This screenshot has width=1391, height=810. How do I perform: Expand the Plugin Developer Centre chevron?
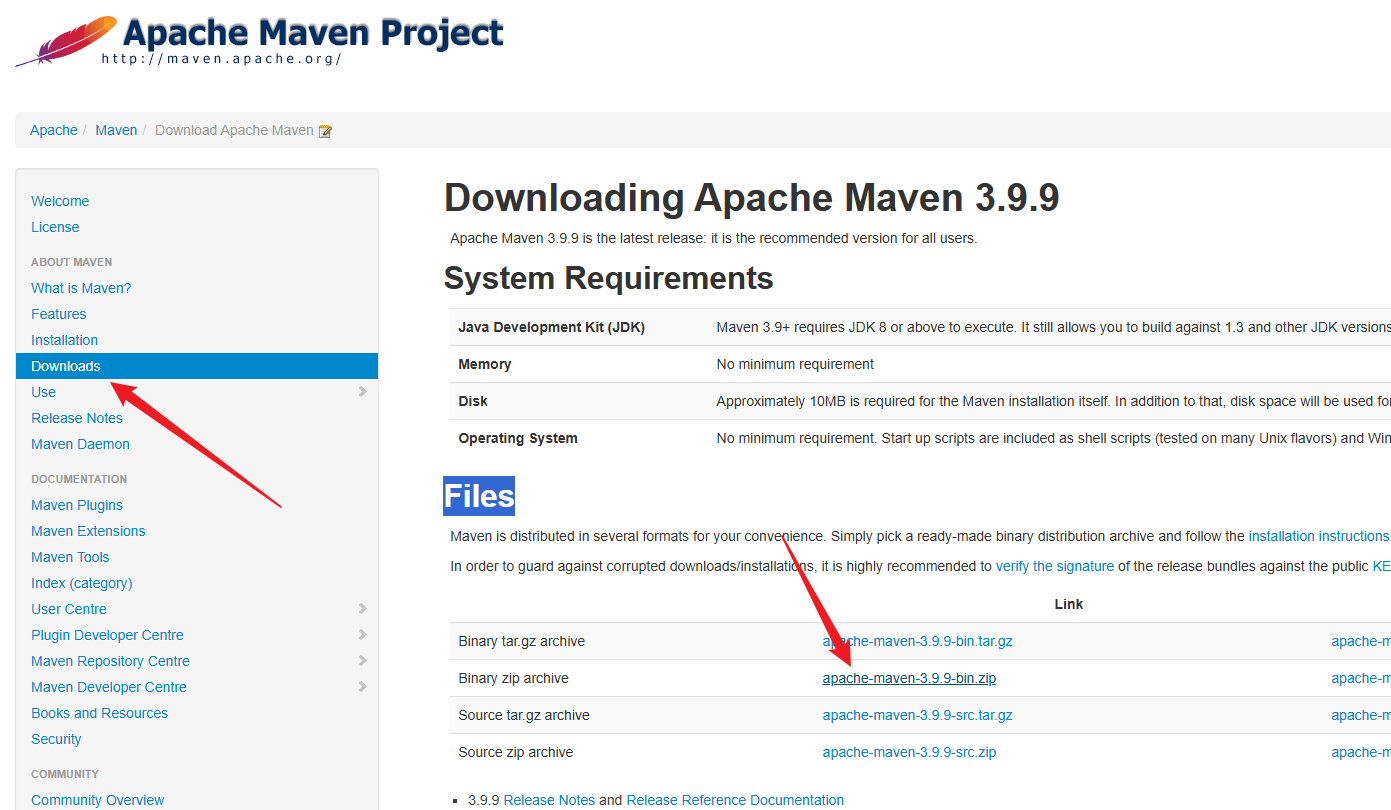tap(362, 634)
